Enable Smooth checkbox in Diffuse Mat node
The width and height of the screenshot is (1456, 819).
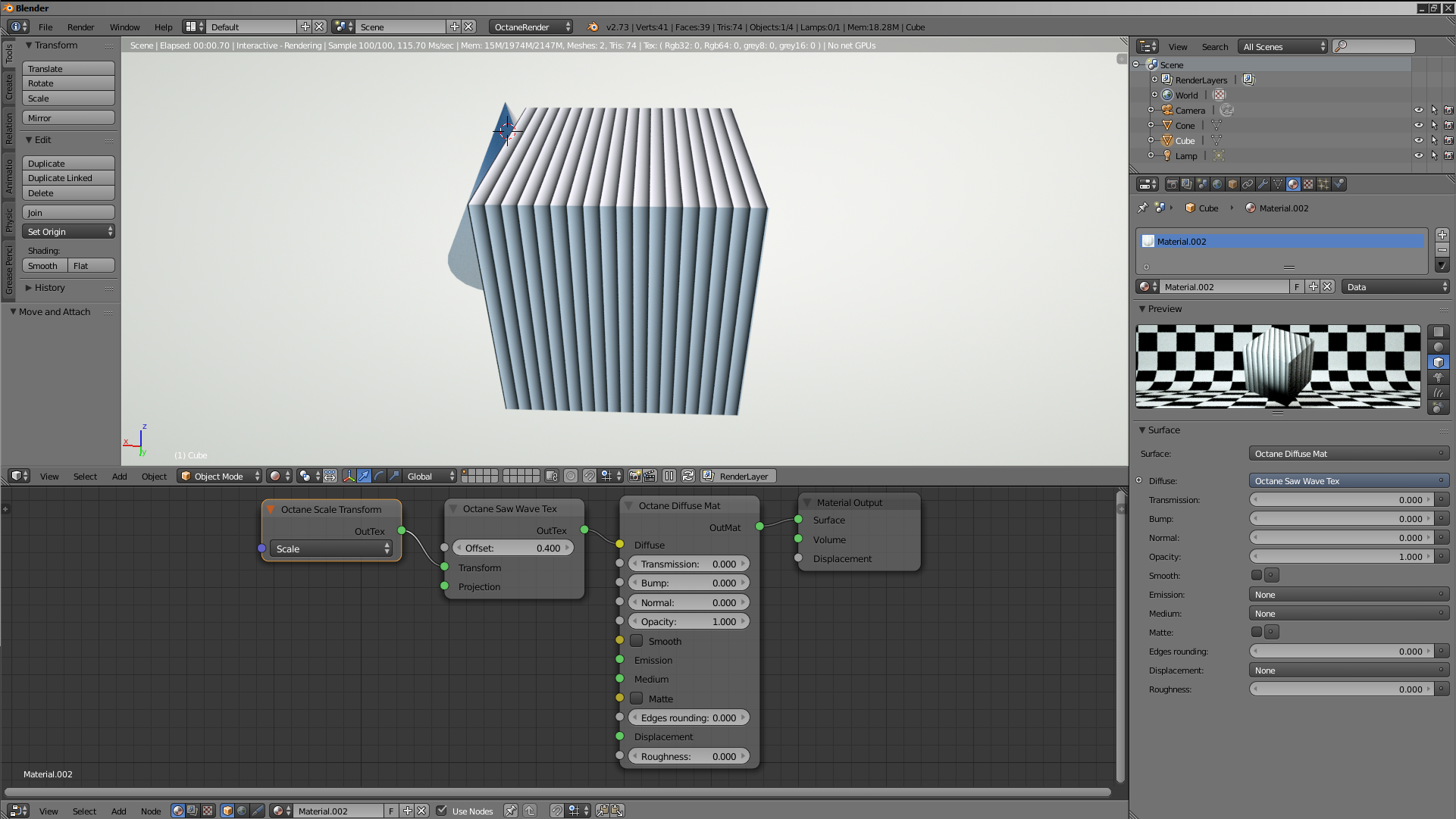click(x=637, y=641)
